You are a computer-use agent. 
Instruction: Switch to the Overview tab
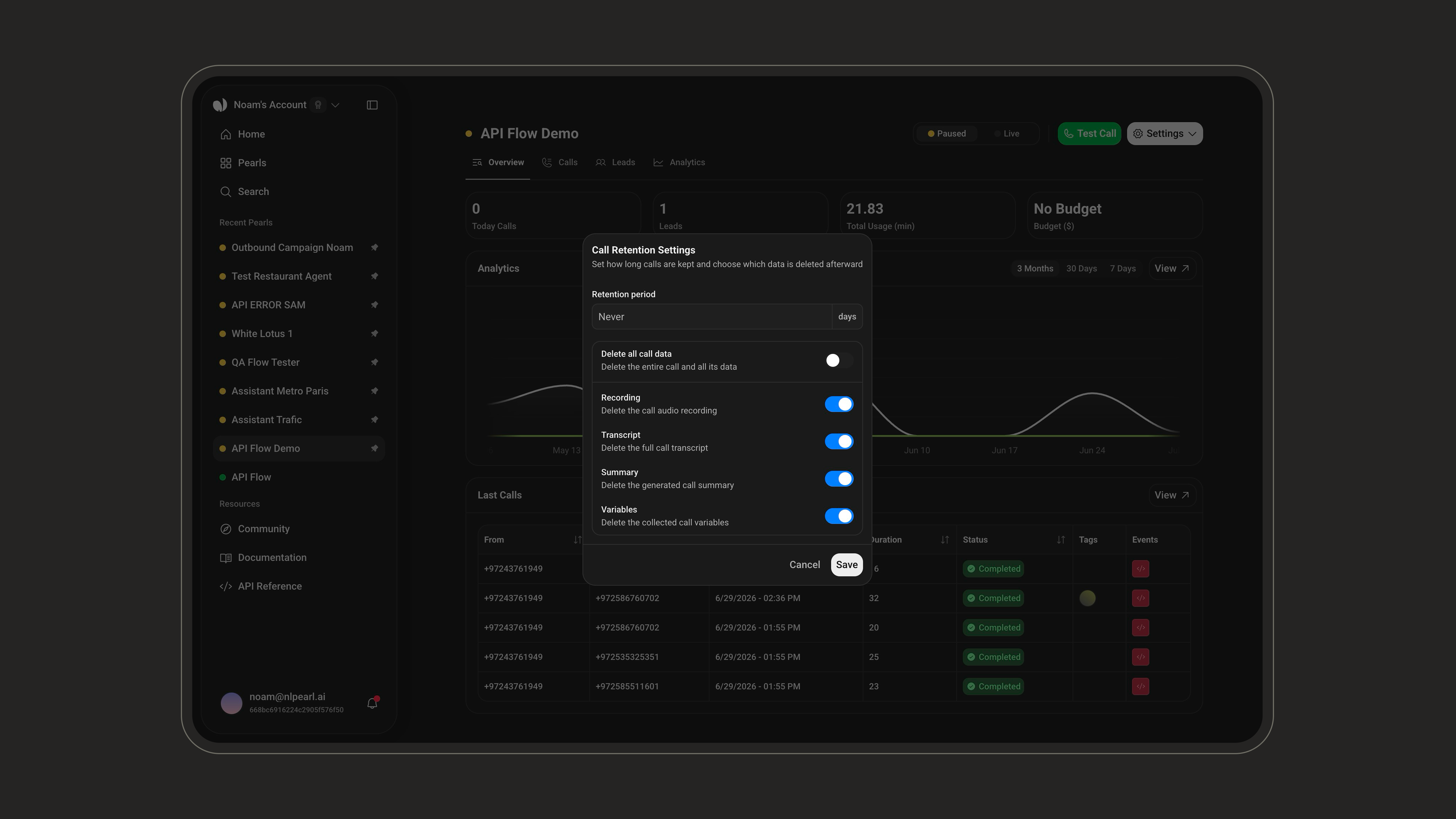(498, 163)
